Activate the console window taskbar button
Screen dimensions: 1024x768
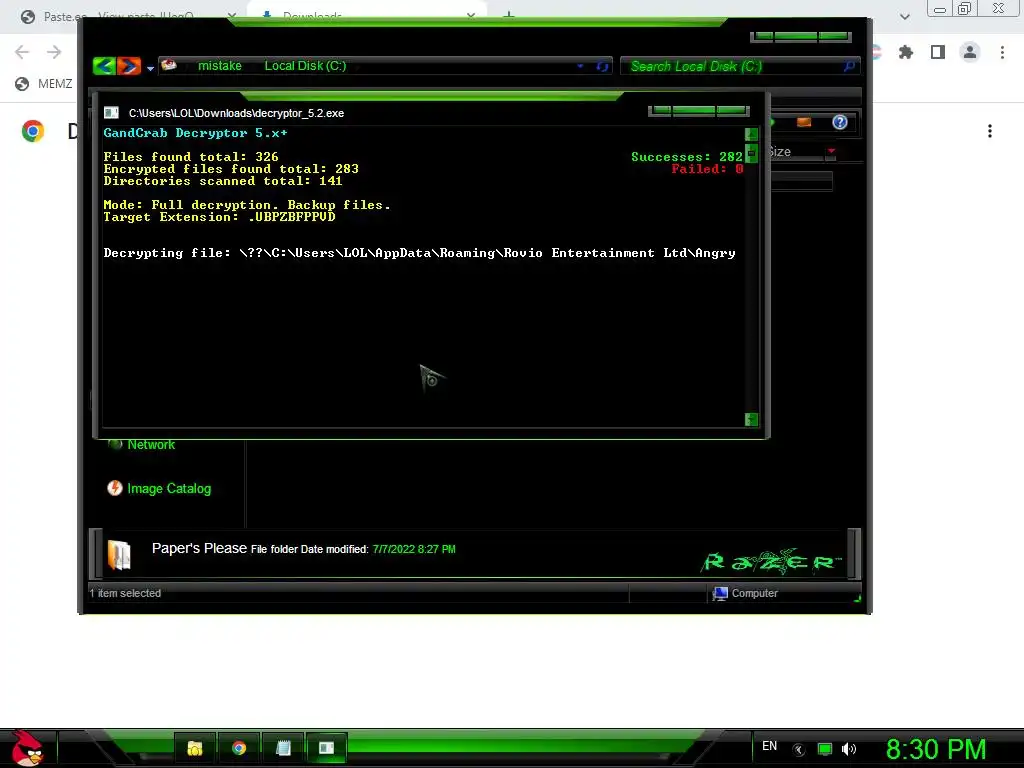[327, 748]
